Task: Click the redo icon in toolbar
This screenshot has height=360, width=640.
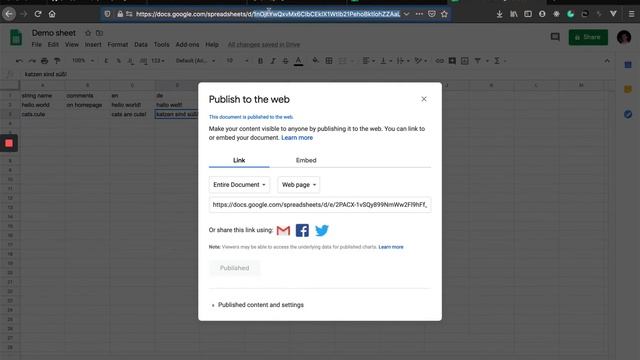Action: (32, 61)
